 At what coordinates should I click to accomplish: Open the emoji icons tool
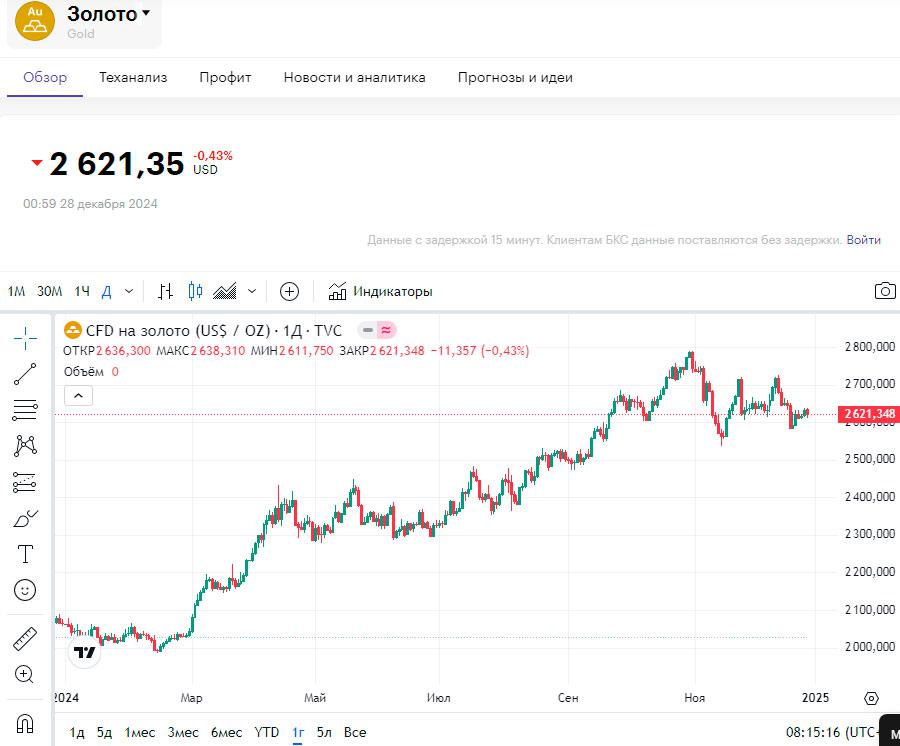click(x=26, y=590)
